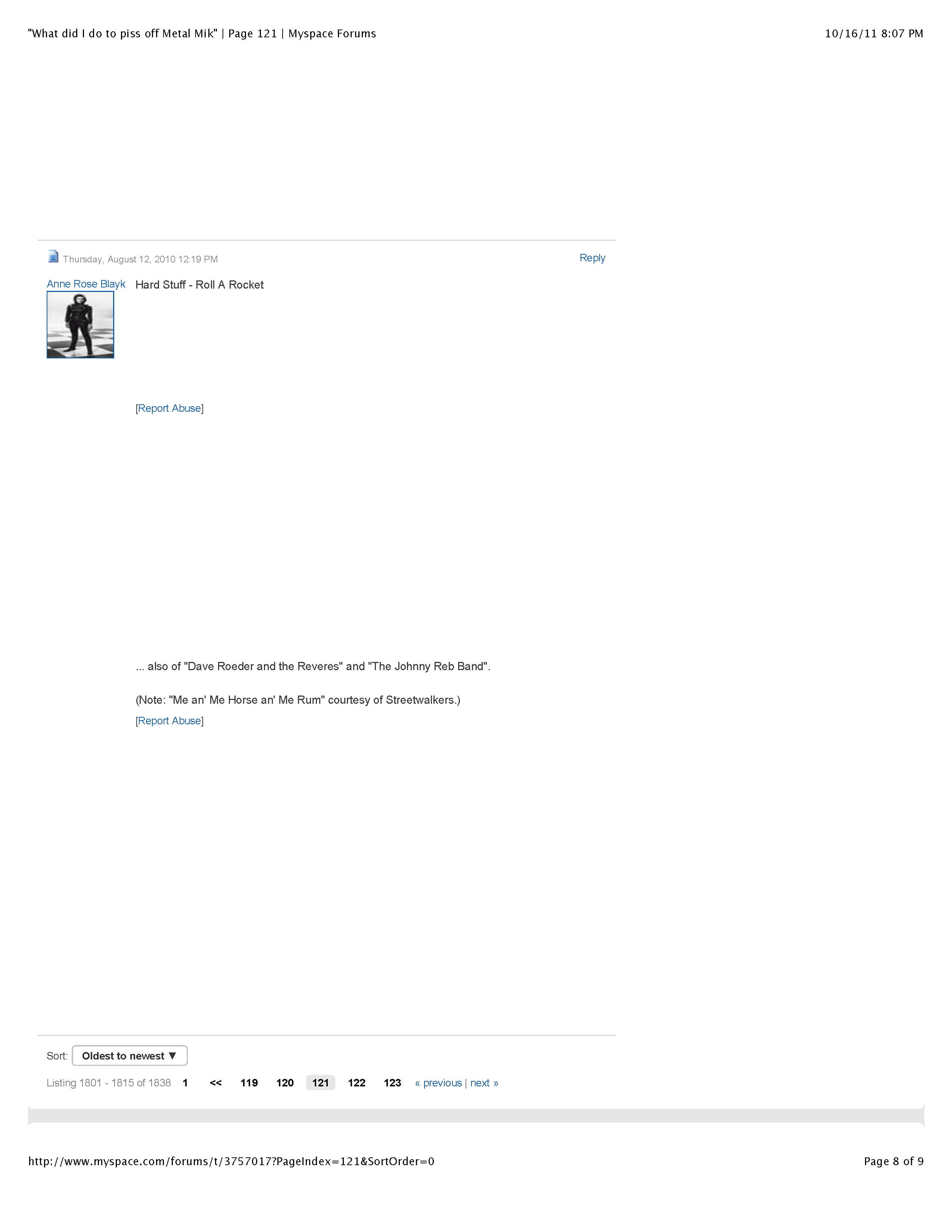Expand the Sort order selector arrow
The width and height of the screenshot is (952, 1232).
coord(172,1055)
